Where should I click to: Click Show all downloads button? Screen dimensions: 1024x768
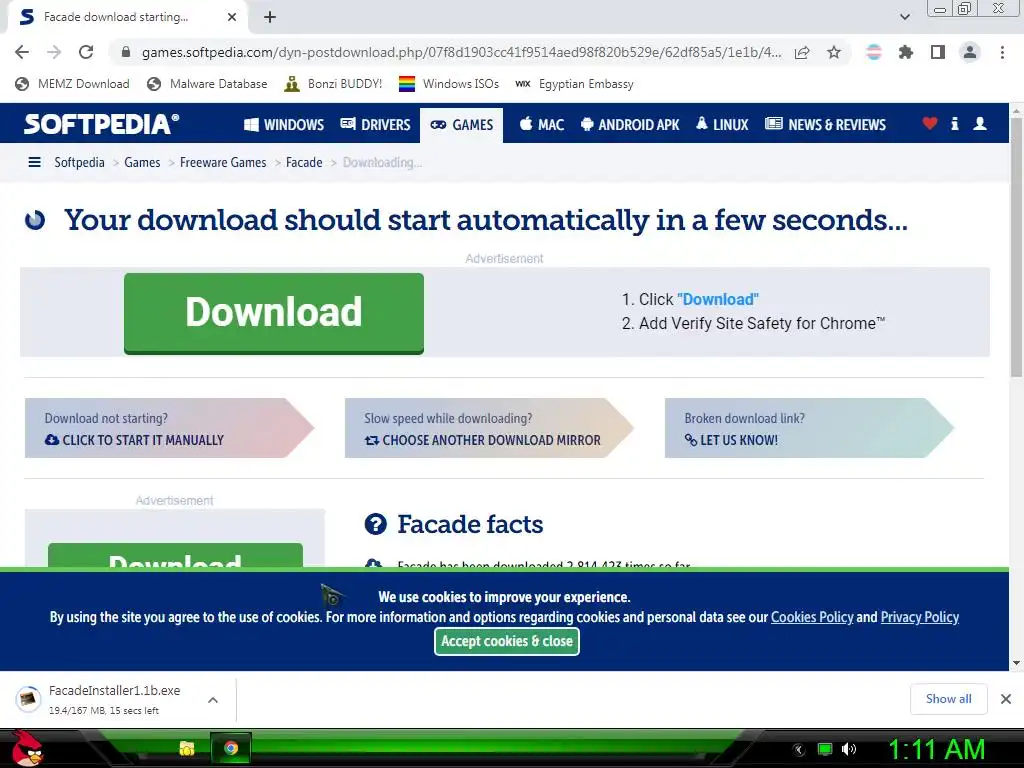[948, 699]
